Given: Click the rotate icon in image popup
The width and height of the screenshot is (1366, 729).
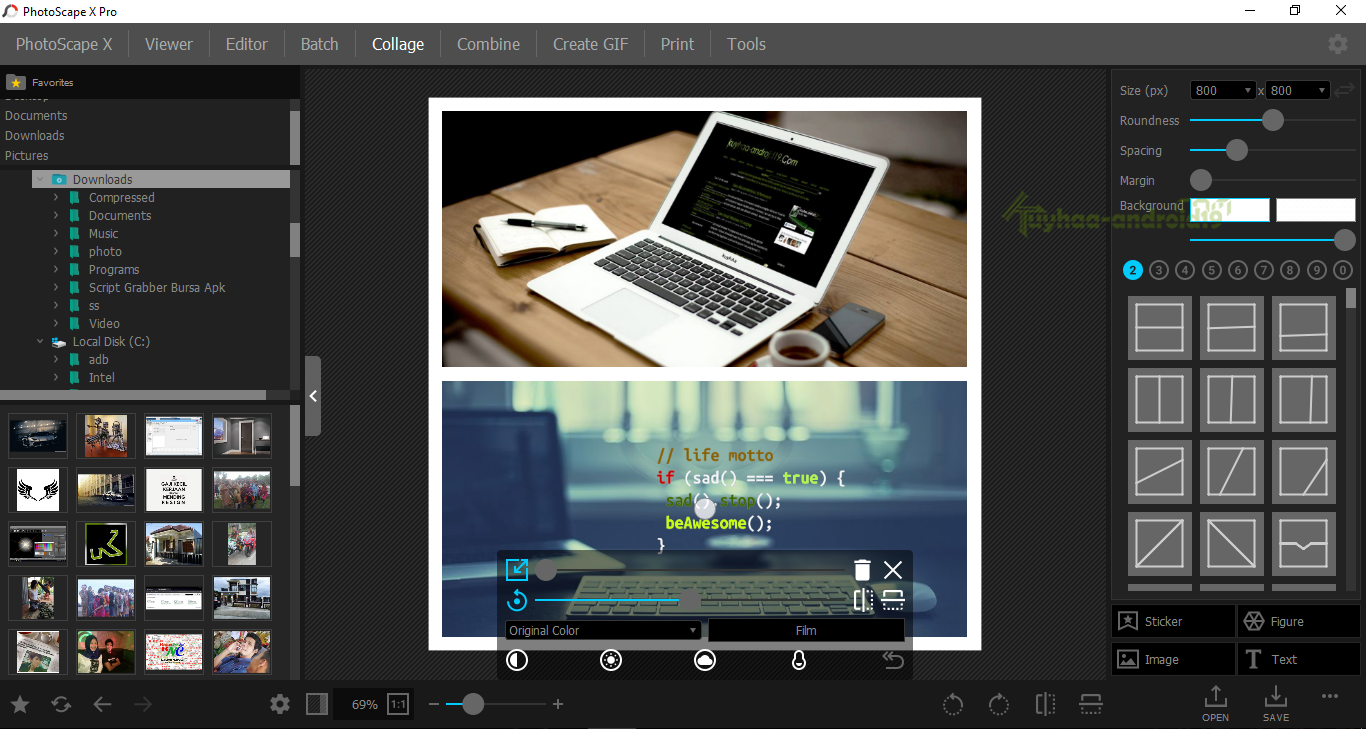Looking at the screenshot, I should pos(517,600).
